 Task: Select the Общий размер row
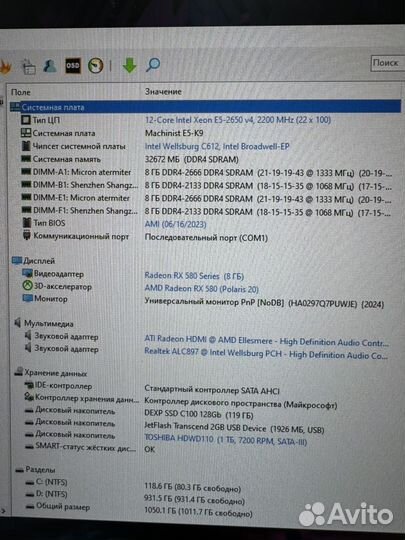[x=58, y=507]
